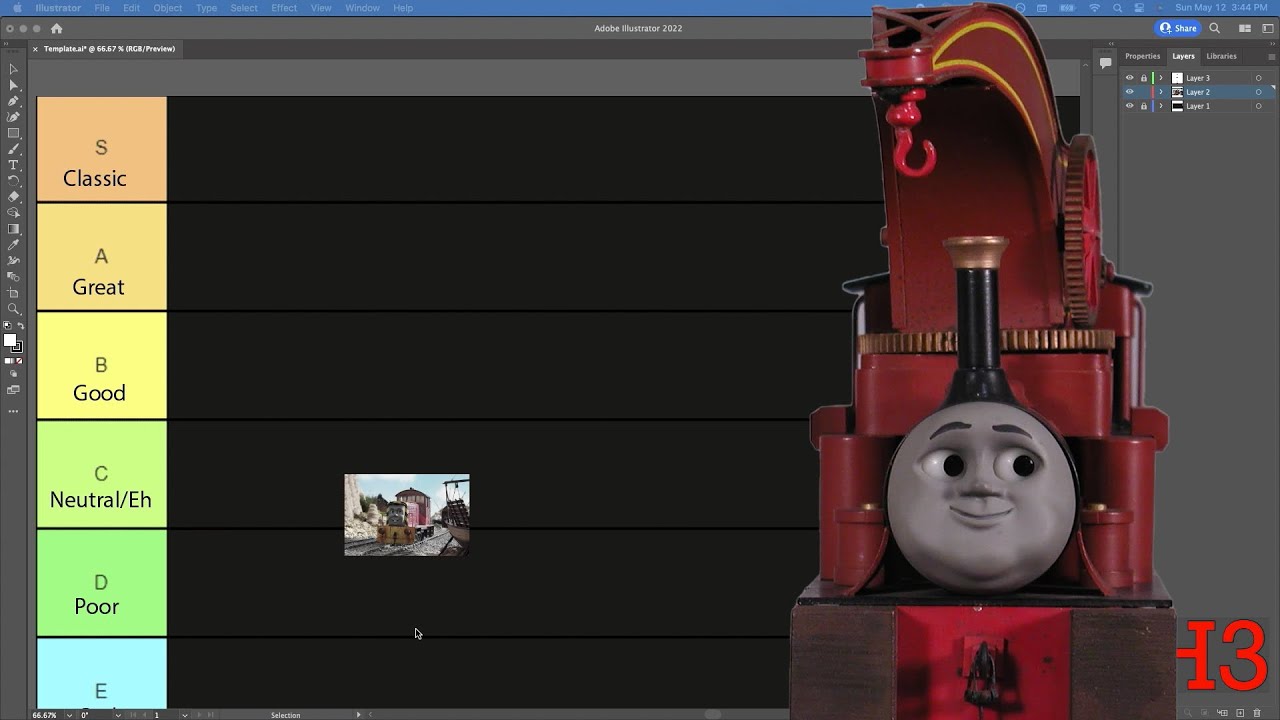Open the zoom level dropdown
This screenshot has width=1280, height=720.
click(x=69, y=715)
